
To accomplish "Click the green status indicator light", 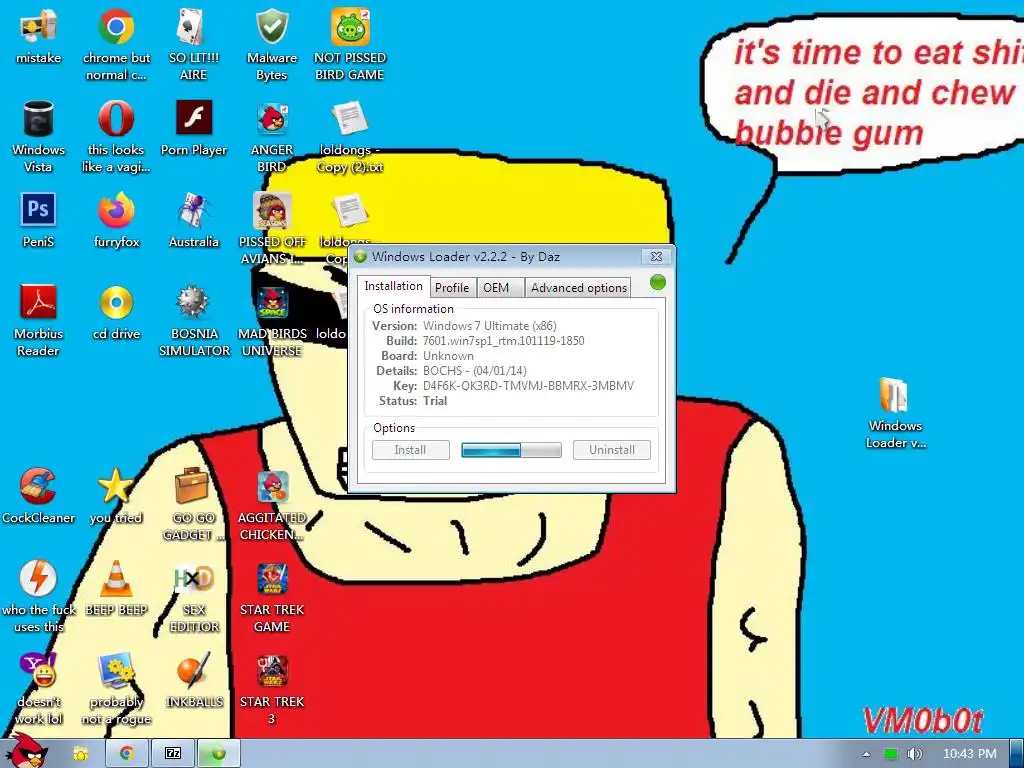I will pos(658,282).
